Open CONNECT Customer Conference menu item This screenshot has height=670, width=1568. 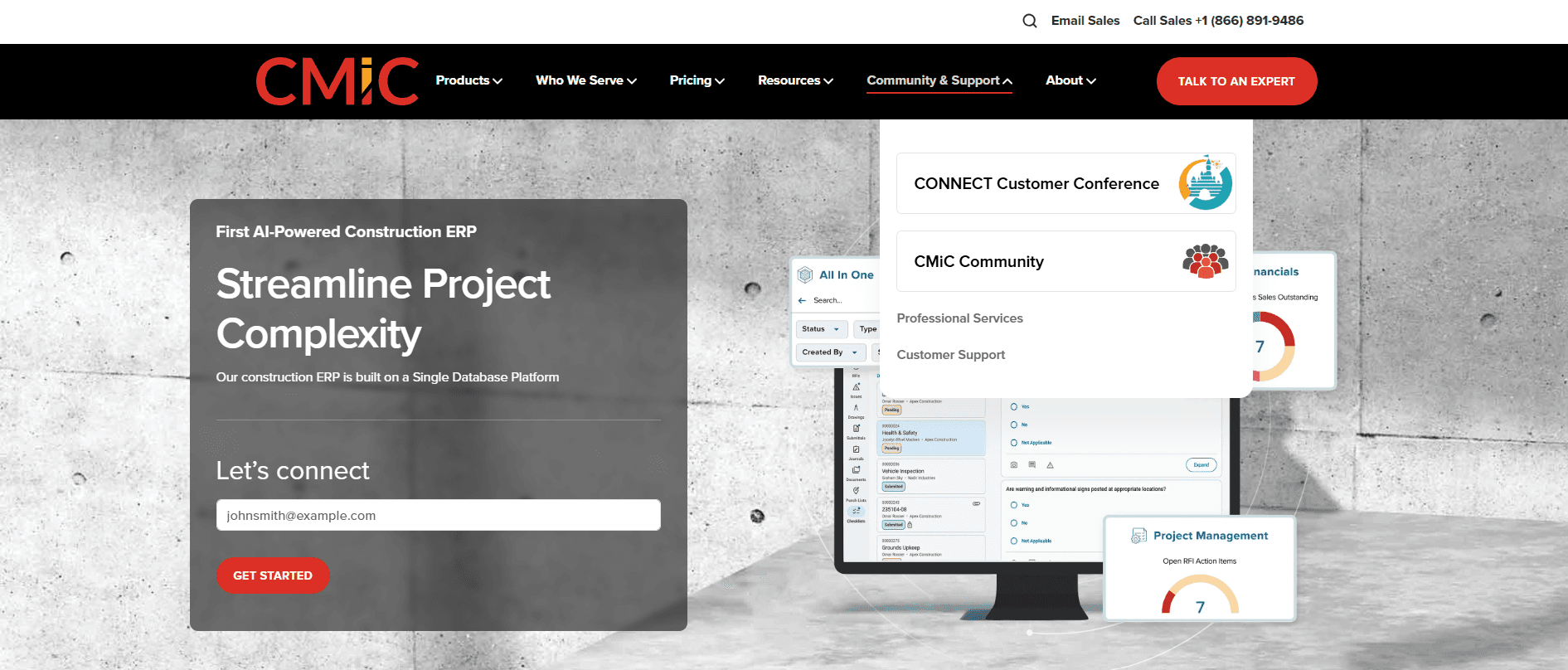pyautogui.click(x=1066, y=183)
